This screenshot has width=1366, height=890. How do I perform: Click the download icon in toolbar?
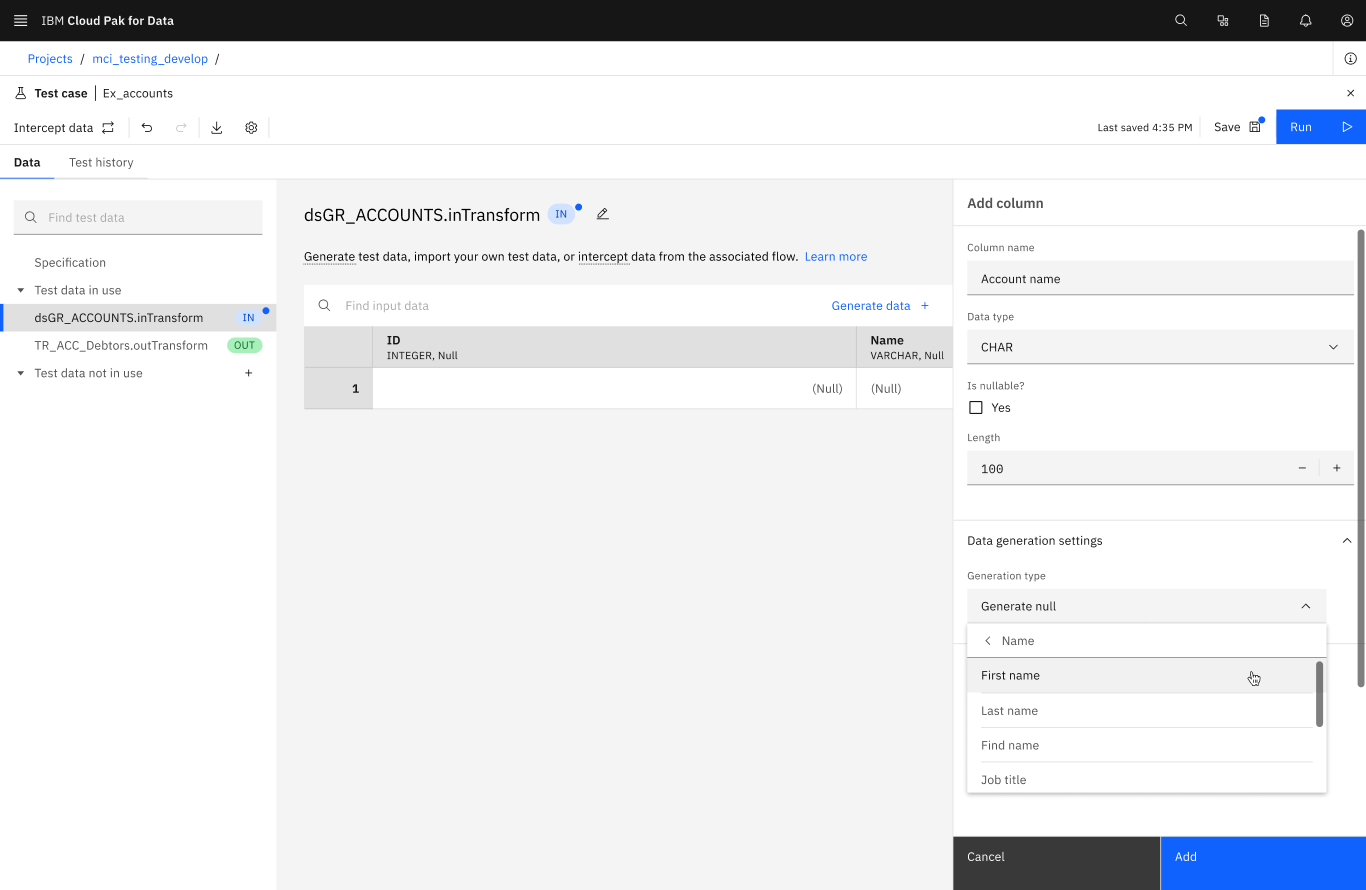(x=217, y=128)
